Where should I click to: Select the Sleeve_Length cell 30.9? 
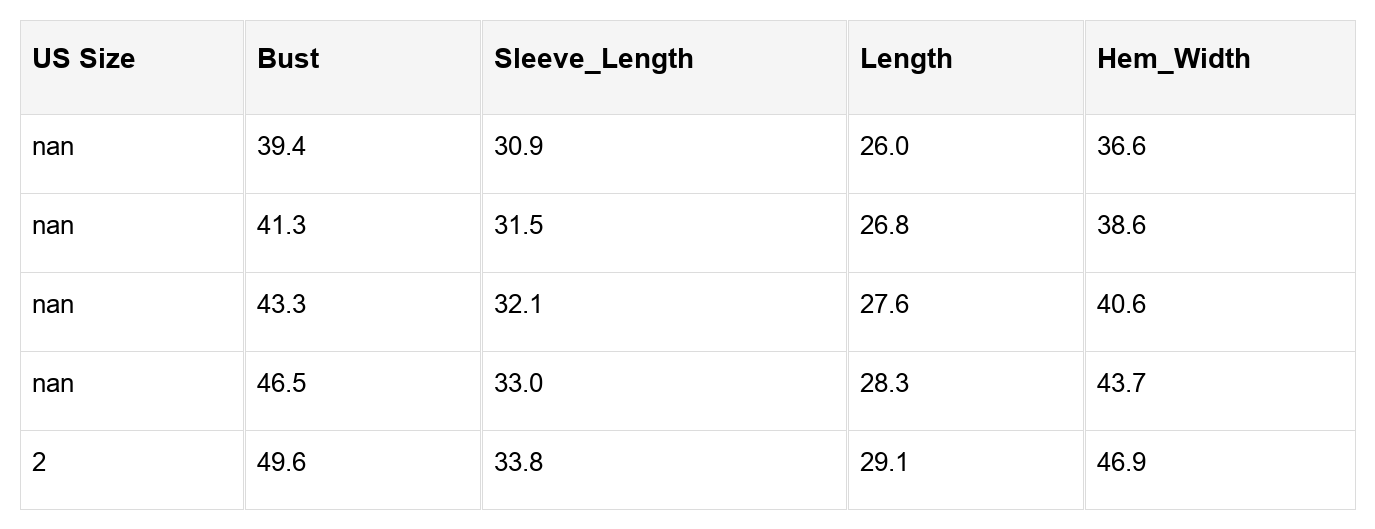point(518,147)
